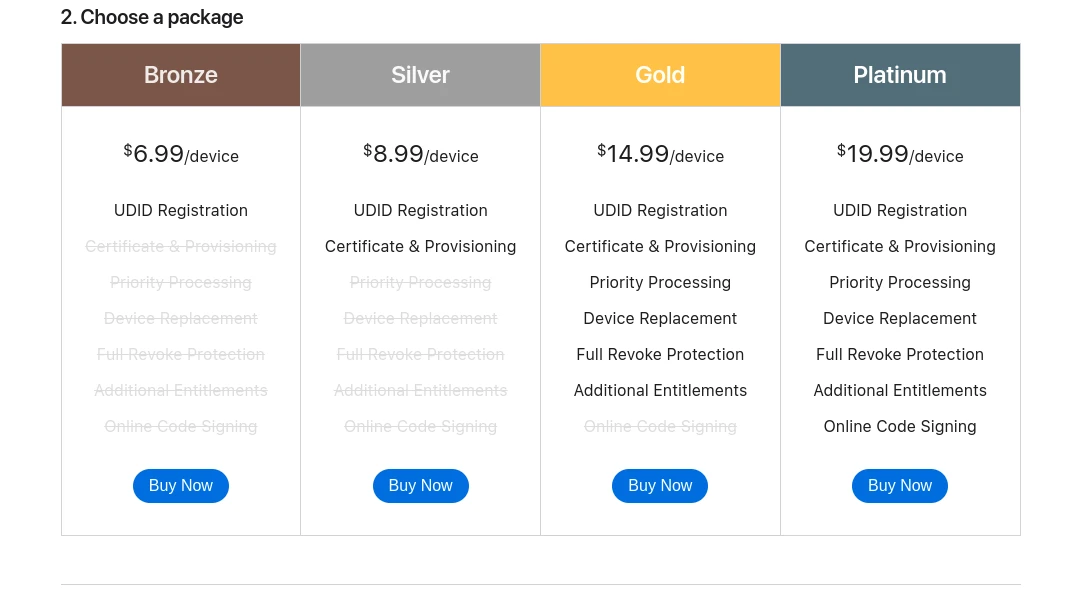Select Buy Now on the Platinum package

point(900,486)
